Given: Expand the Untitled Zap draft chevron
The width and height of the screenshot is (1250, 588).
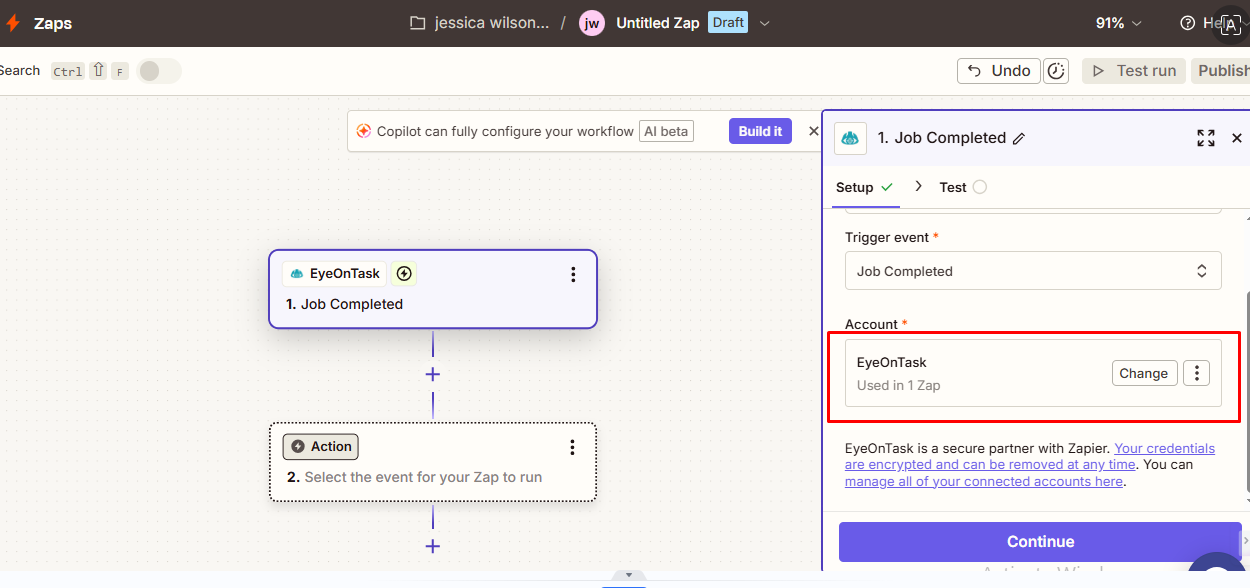Looking at the screenshot, I should [765, 23].
